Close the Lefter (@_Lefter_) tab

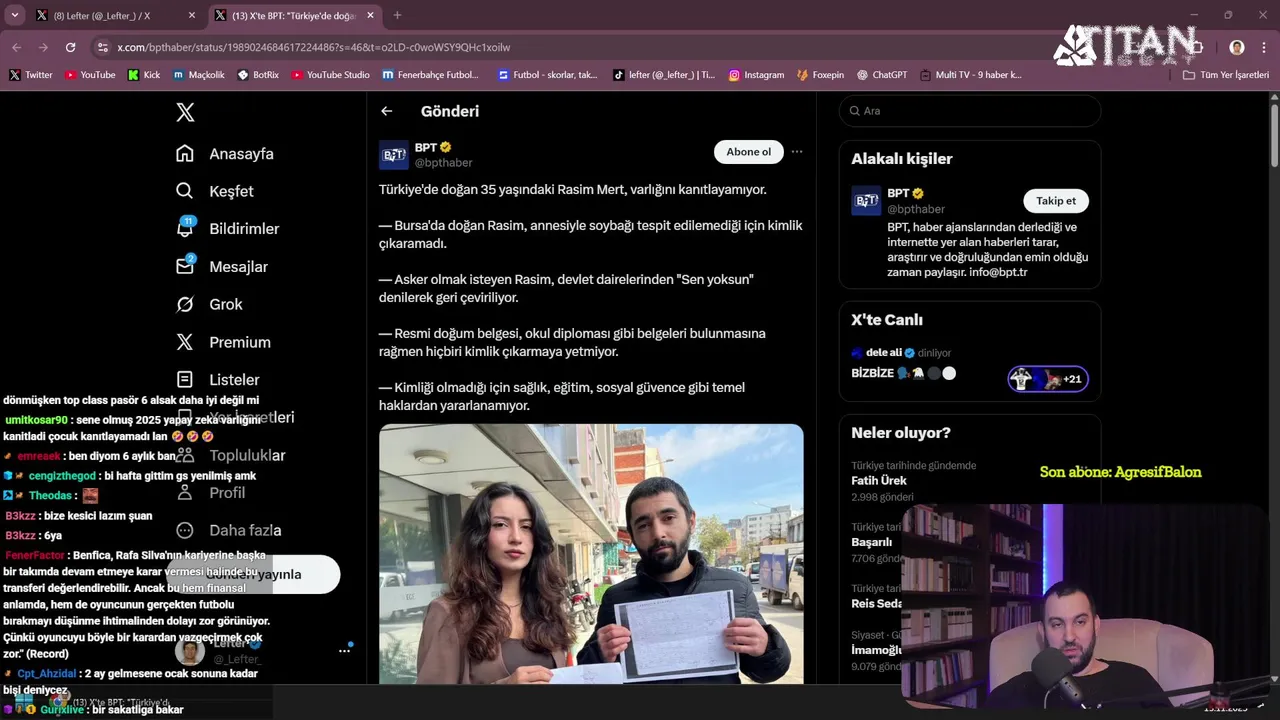[x=192, y=16]
